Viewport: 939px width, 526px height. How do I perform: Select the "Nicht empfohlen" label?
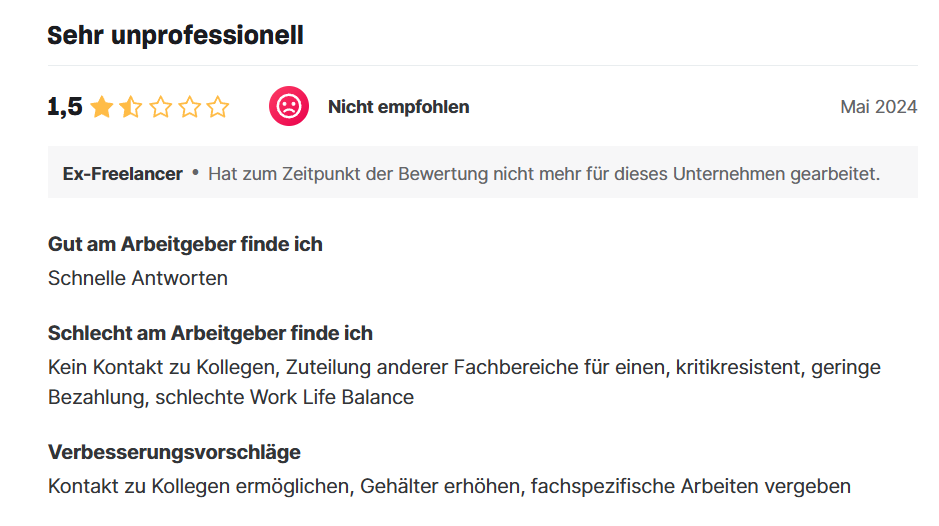398,107
